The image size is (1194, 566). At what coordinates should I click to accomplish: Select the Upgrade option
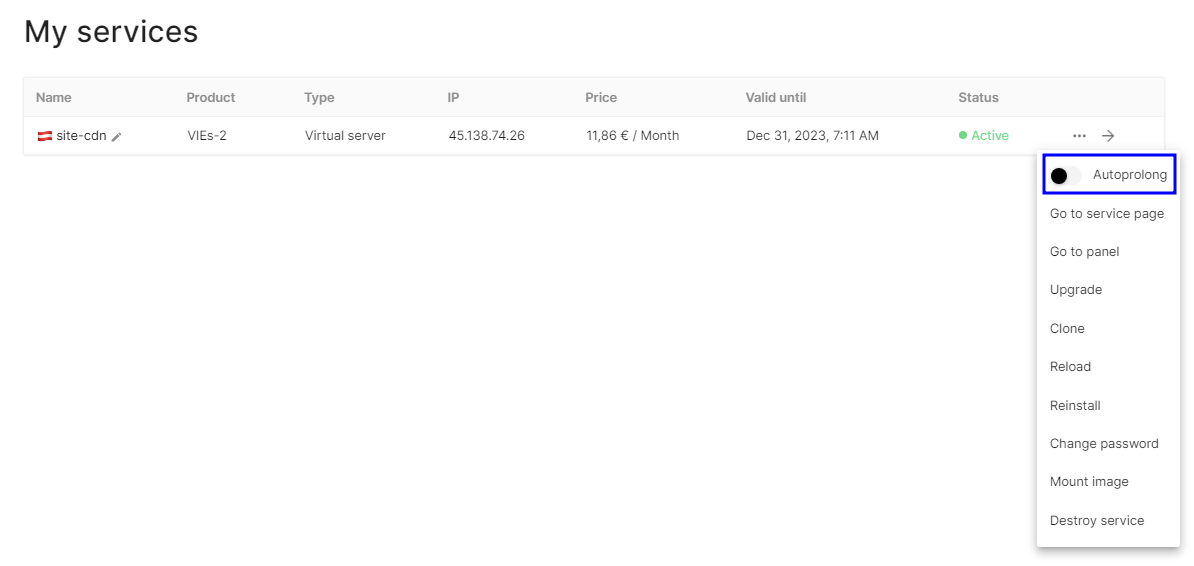click(1075, 289)
